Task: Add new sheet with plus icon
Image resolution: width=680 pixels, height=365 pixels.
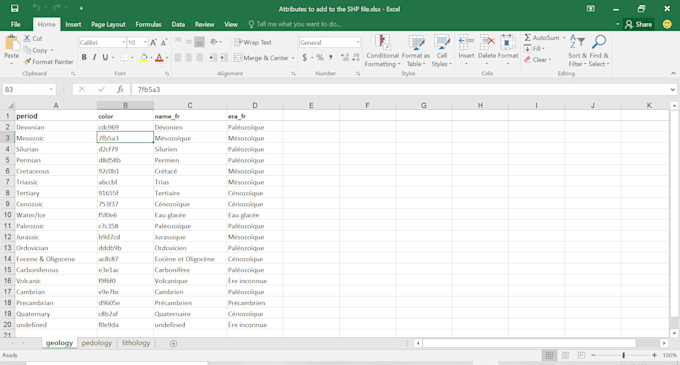Action: click(173, 343)
